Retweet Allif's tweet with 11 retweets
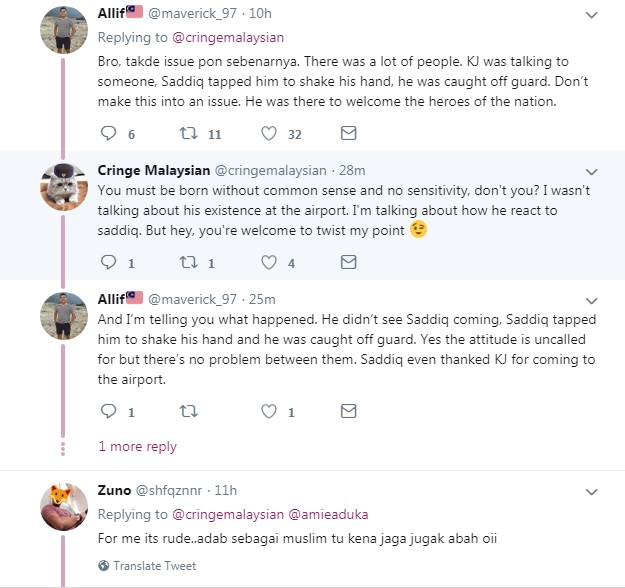 pyautogui.click(x=187, y=133)
